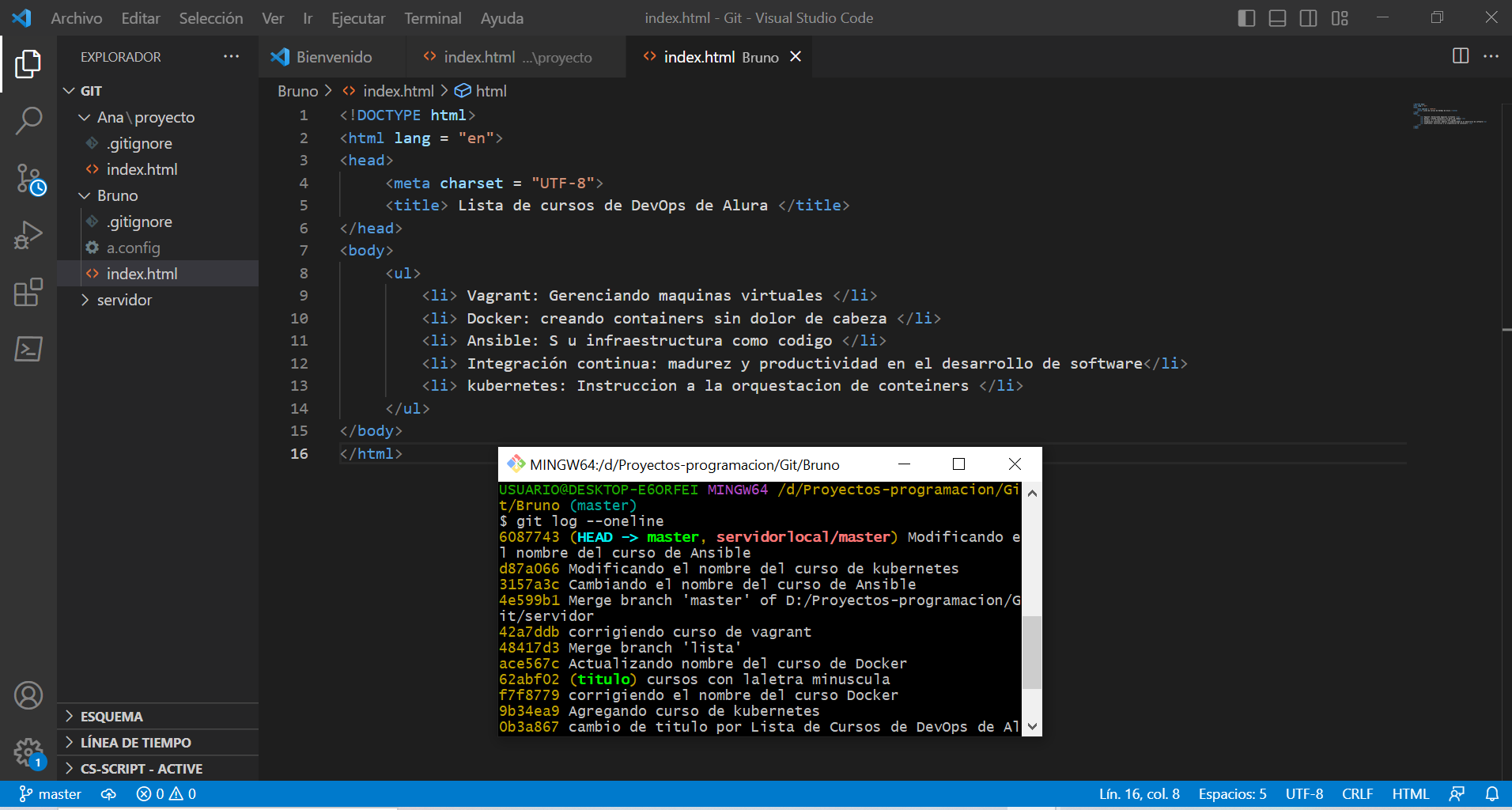
Task: Click the feedback icon in status bar
Action: point(1457,793)
